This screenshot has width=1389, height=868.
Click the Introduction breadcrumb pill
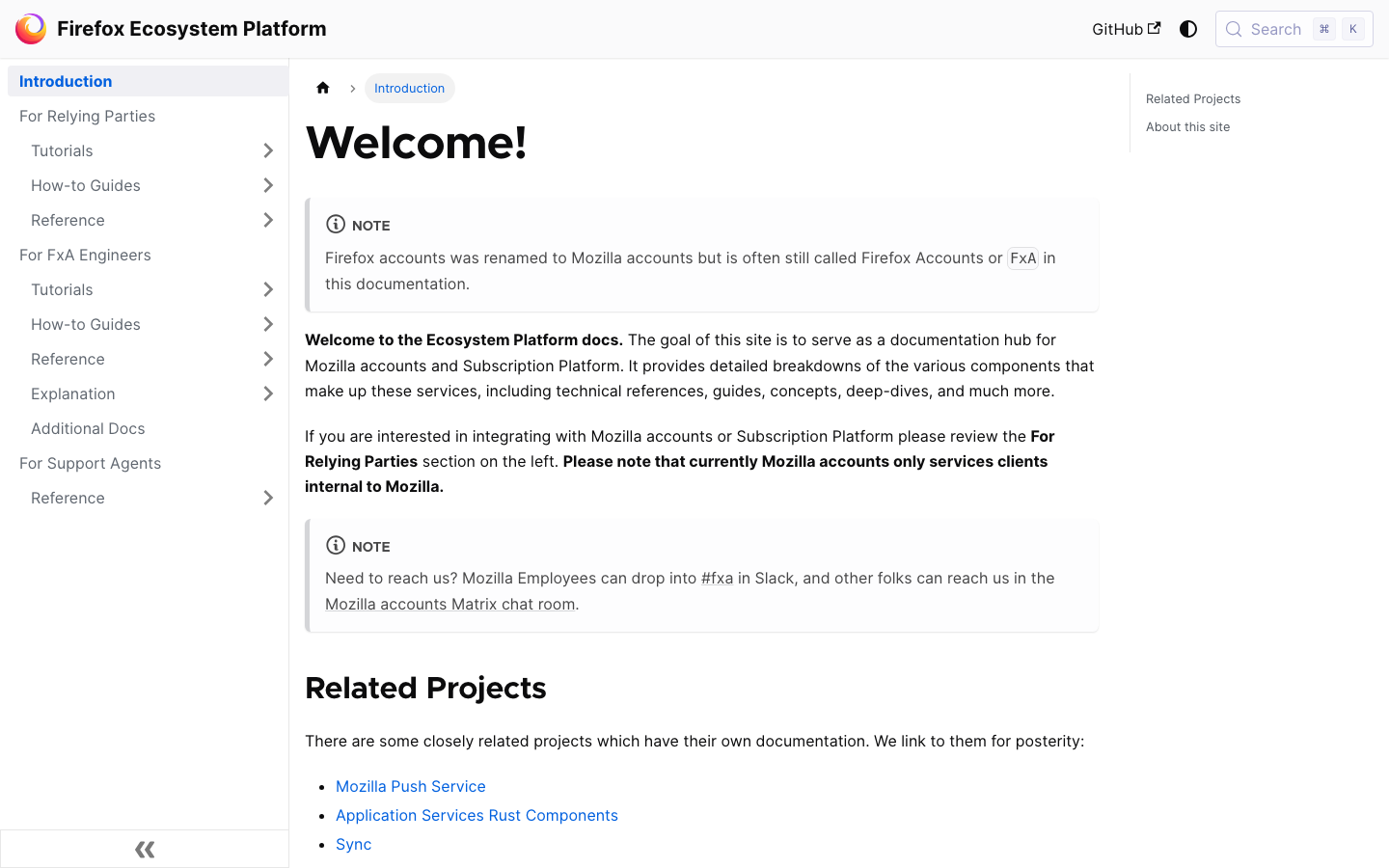[409, 88]
